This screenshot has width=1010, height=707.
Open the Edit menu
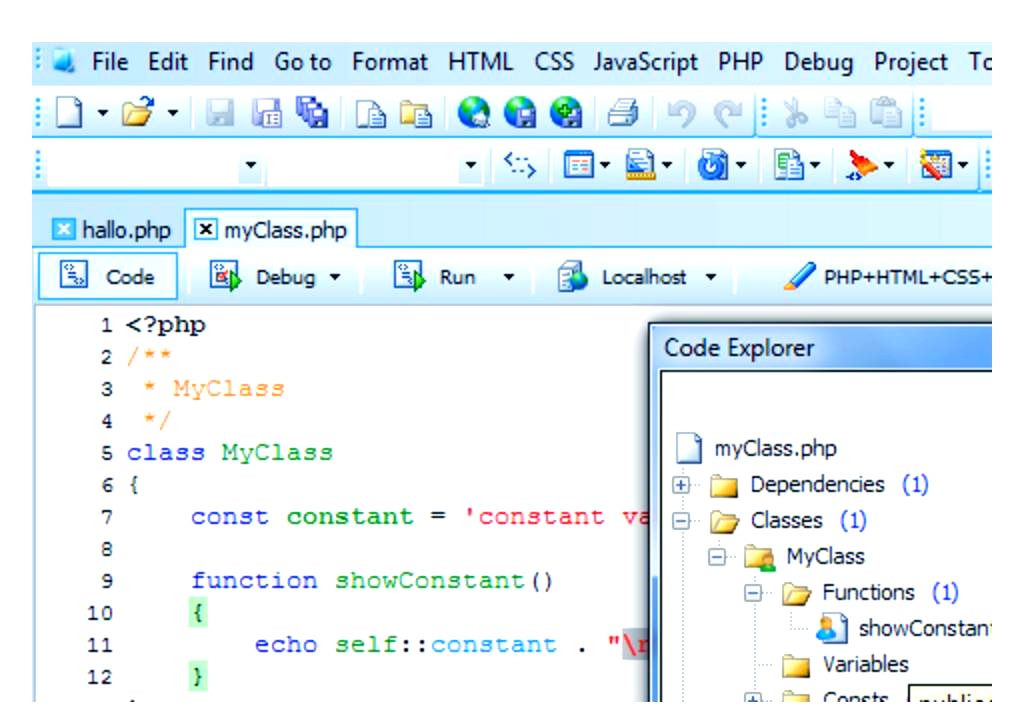[167, 62]
